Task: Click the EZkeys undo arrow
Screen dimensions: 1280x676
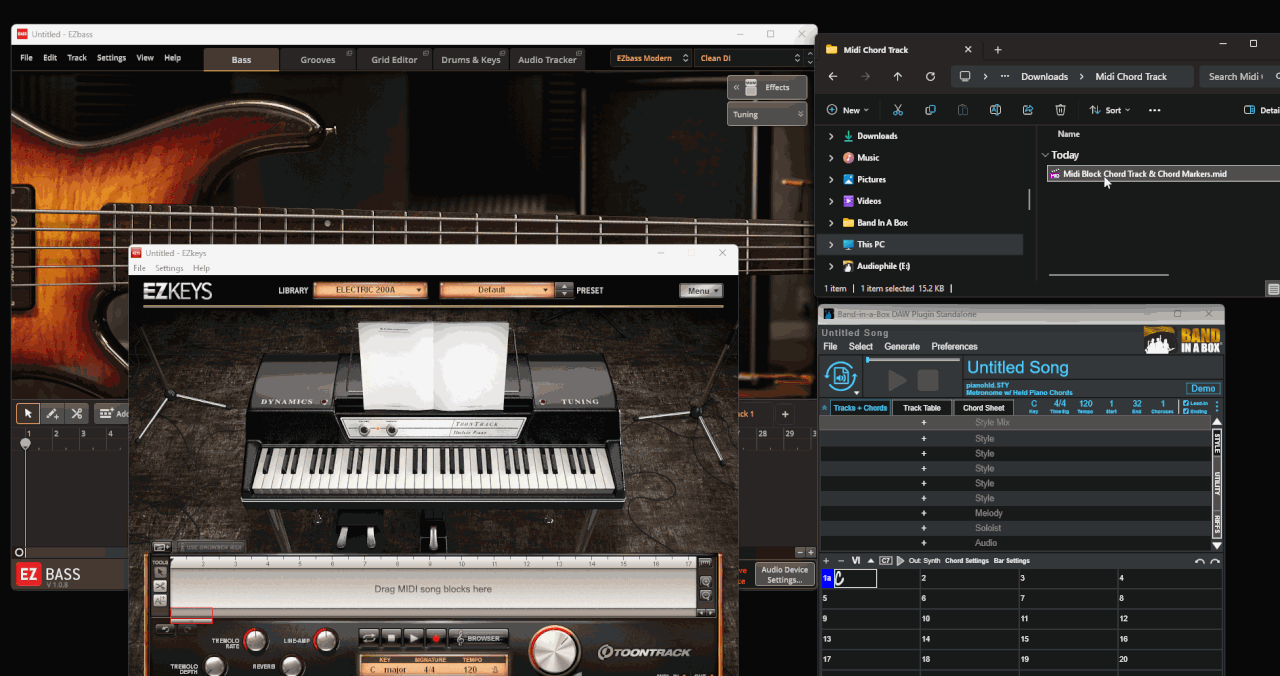Action: point(164,629)
